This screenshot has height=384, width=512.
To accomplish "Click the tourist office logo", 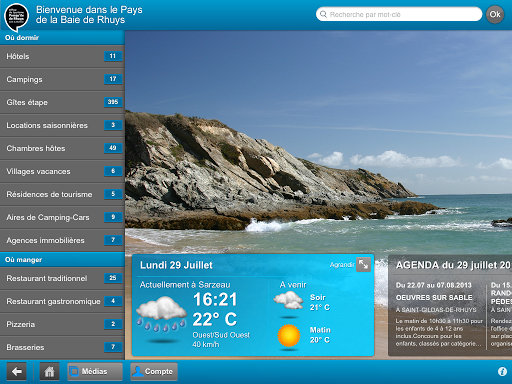I will pyautogui.click(x=16, y=16).
